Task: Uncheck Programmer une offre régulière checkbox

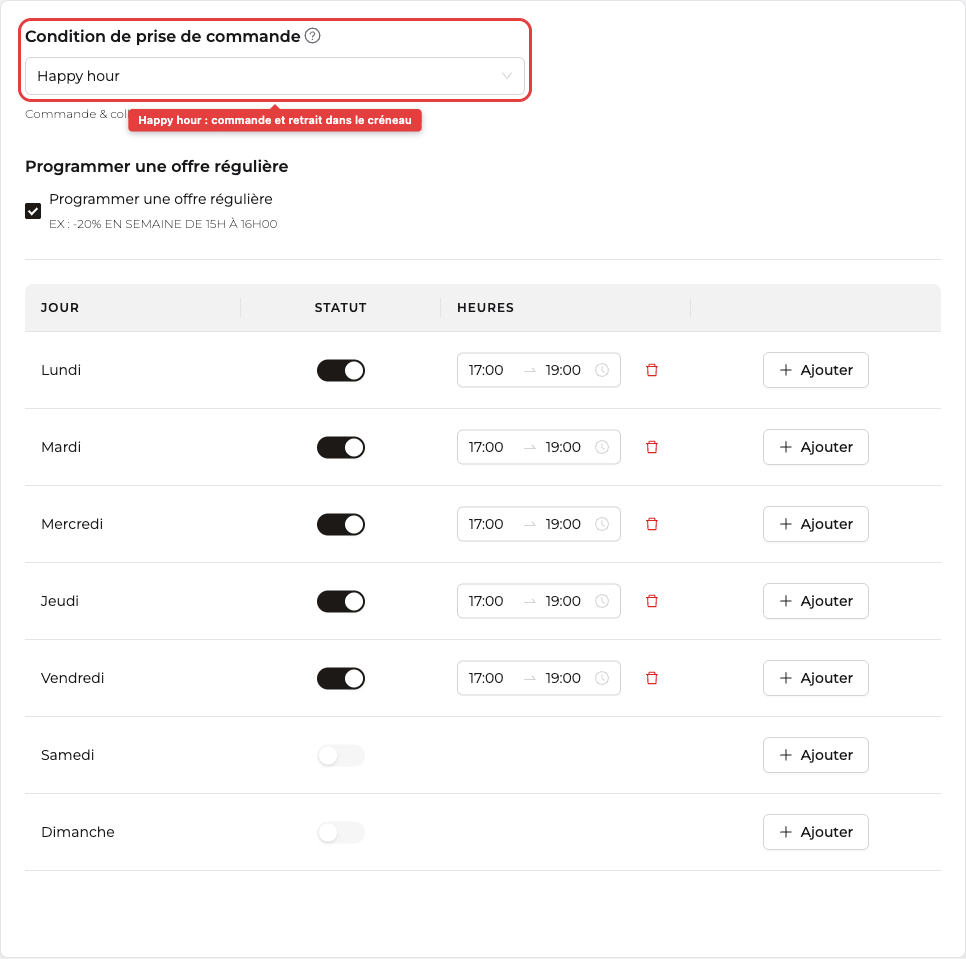Action: (33, 211)
